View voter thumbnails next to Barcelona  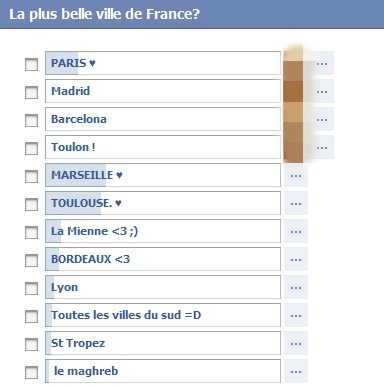pos(293,119)
